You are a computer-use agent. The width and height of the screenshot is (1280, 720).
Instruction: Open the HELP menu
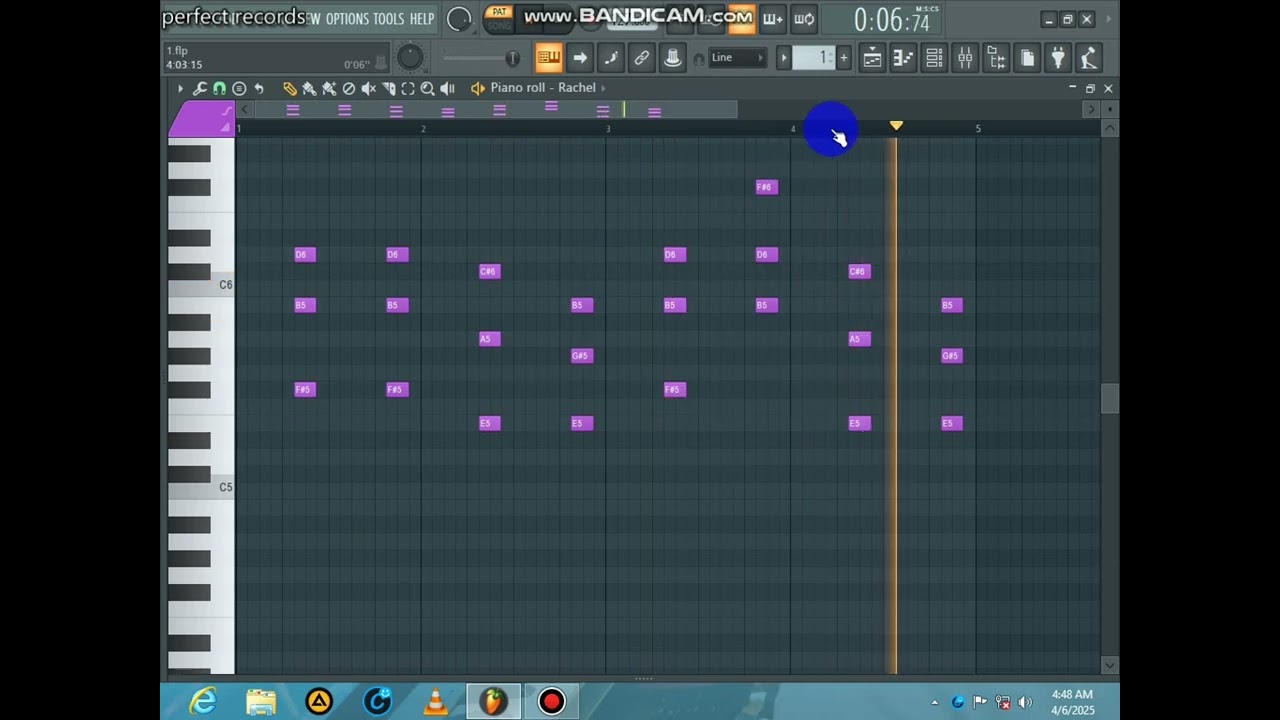coord(422,19)
